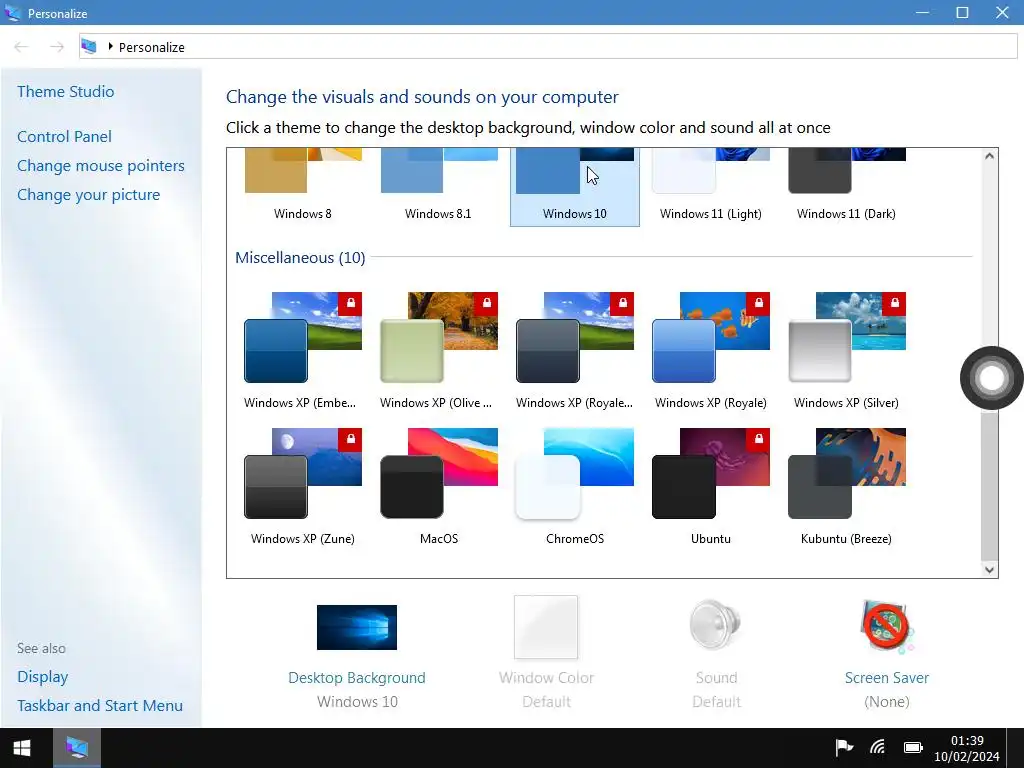Click the Window Color swatch icon
Screen dimensions: 1024x768
[x=546, y=627]
